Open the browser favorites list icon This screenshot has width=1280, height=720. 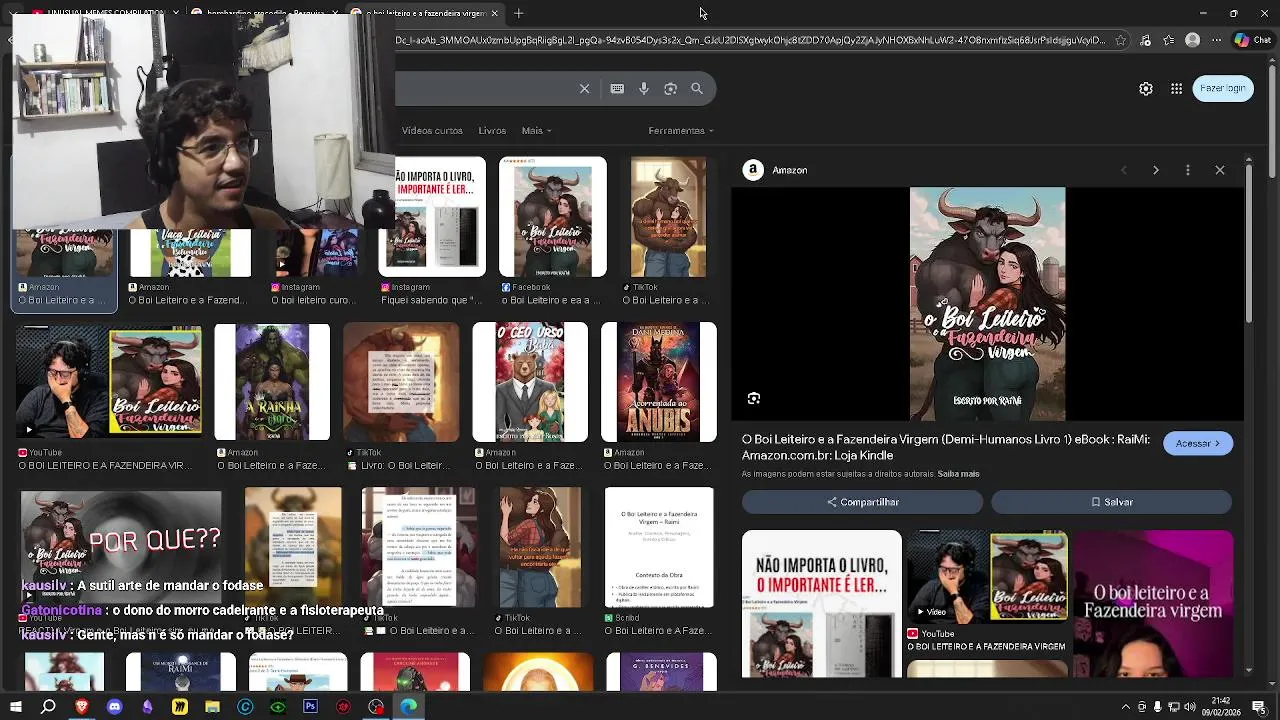[x=1169, y=41]
